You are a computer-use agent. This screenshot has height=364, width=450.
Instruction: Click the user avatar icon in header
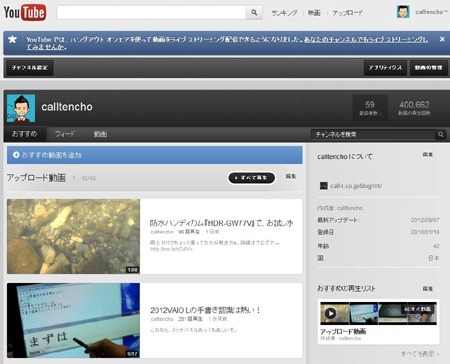[403, 12]
